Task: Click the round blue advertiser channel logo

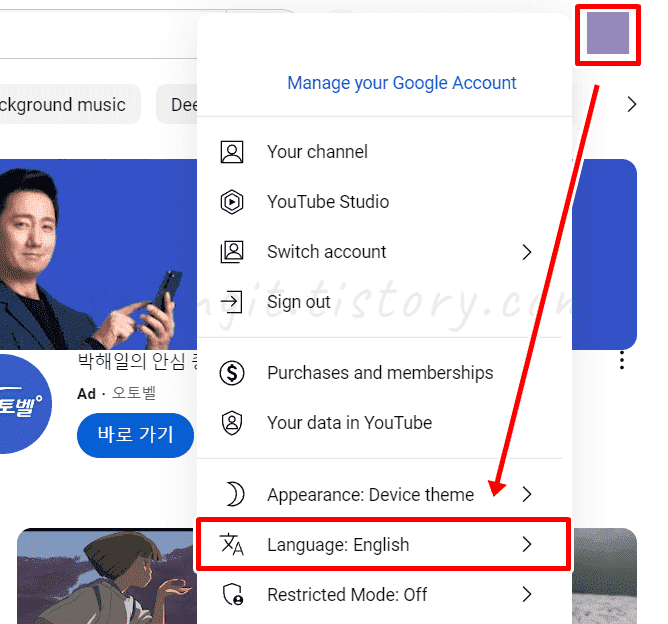Action: [21, 404]
